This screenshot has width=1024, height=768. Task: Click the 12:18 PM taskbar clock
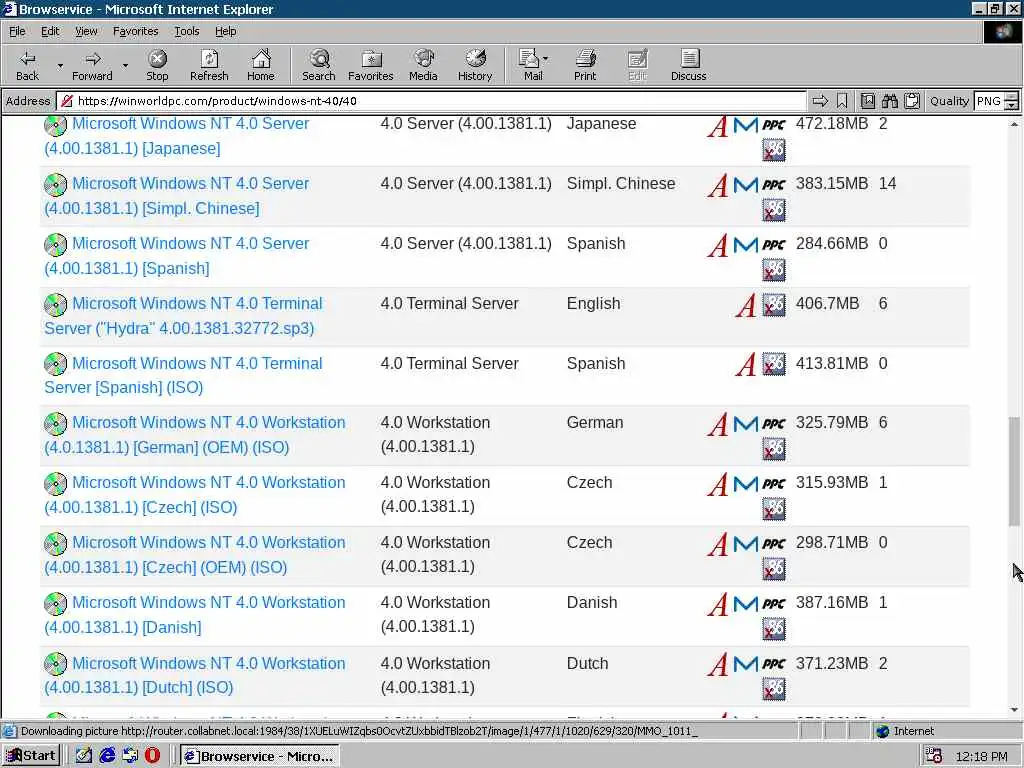click(981, 756)
